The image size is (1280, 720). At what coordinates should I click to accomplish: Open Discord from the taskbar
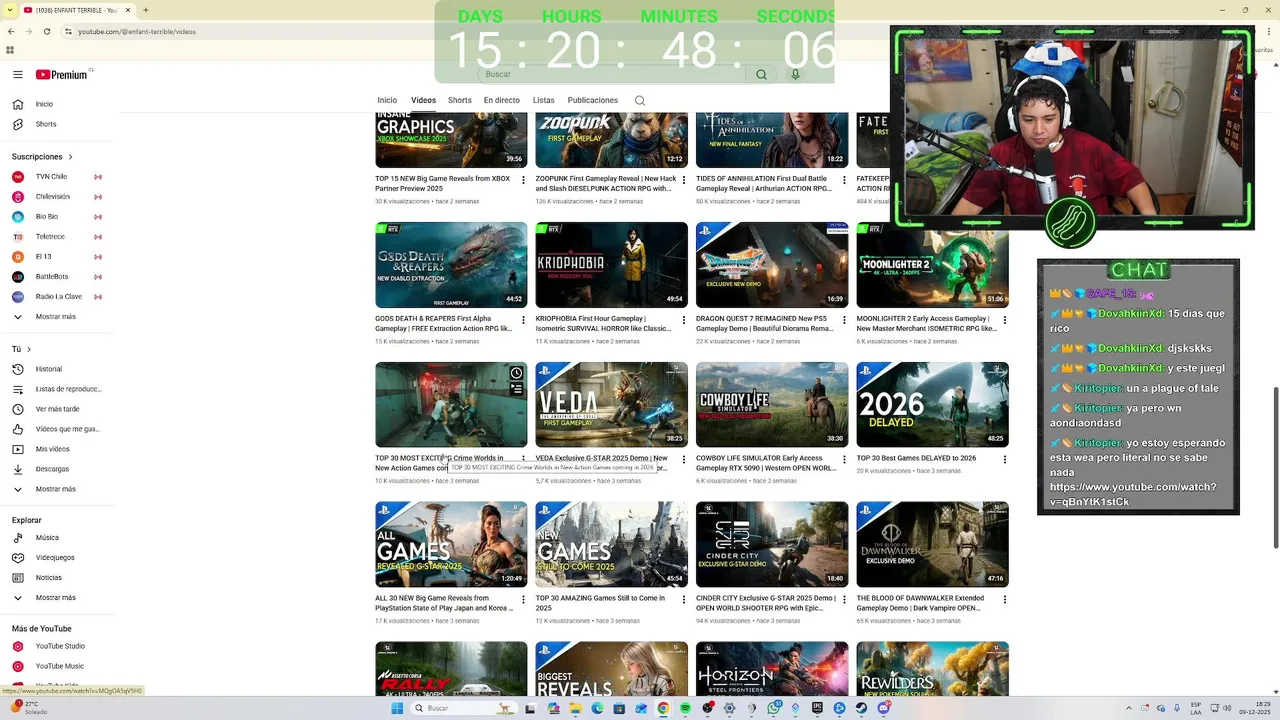883,708
